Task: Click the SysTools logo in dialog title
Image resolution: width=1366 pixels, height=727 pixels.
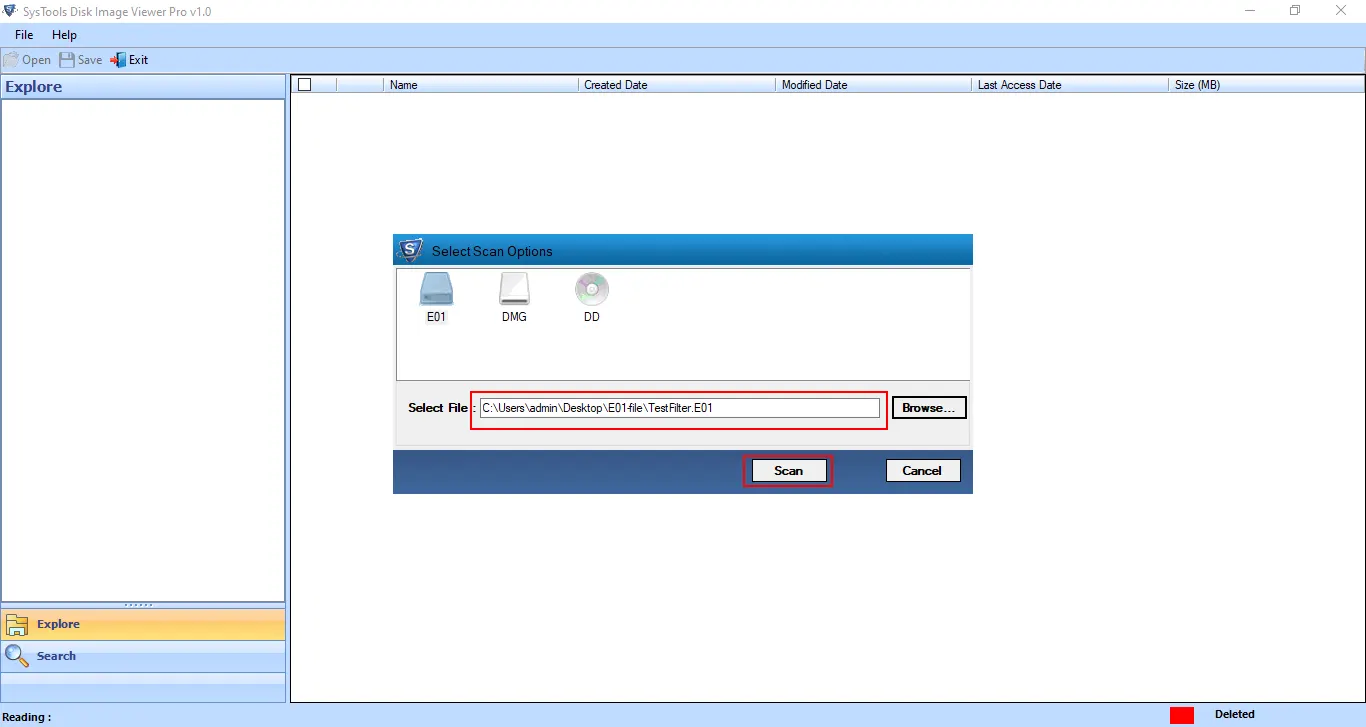Action: pos(410,250)
